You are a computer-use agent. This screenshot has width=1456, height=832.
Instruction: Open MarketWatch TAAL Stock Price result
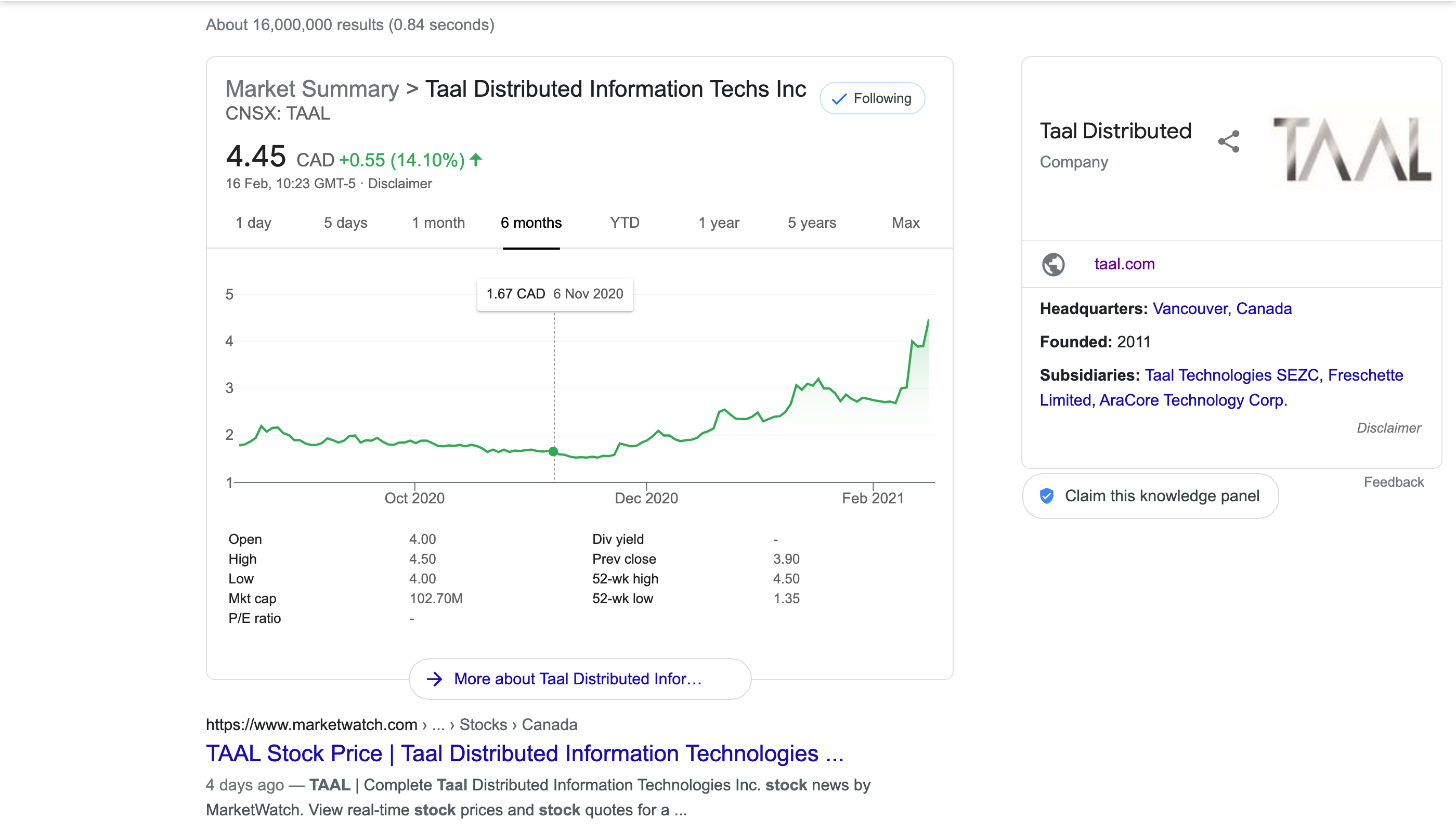(x=524, y=753)
